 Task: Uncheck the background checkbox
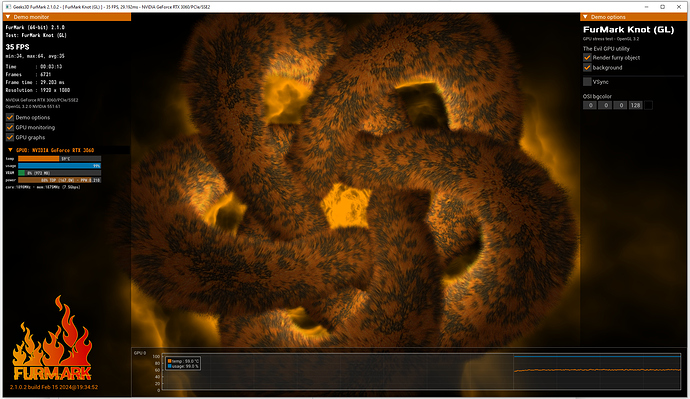(x=587, y=67)
